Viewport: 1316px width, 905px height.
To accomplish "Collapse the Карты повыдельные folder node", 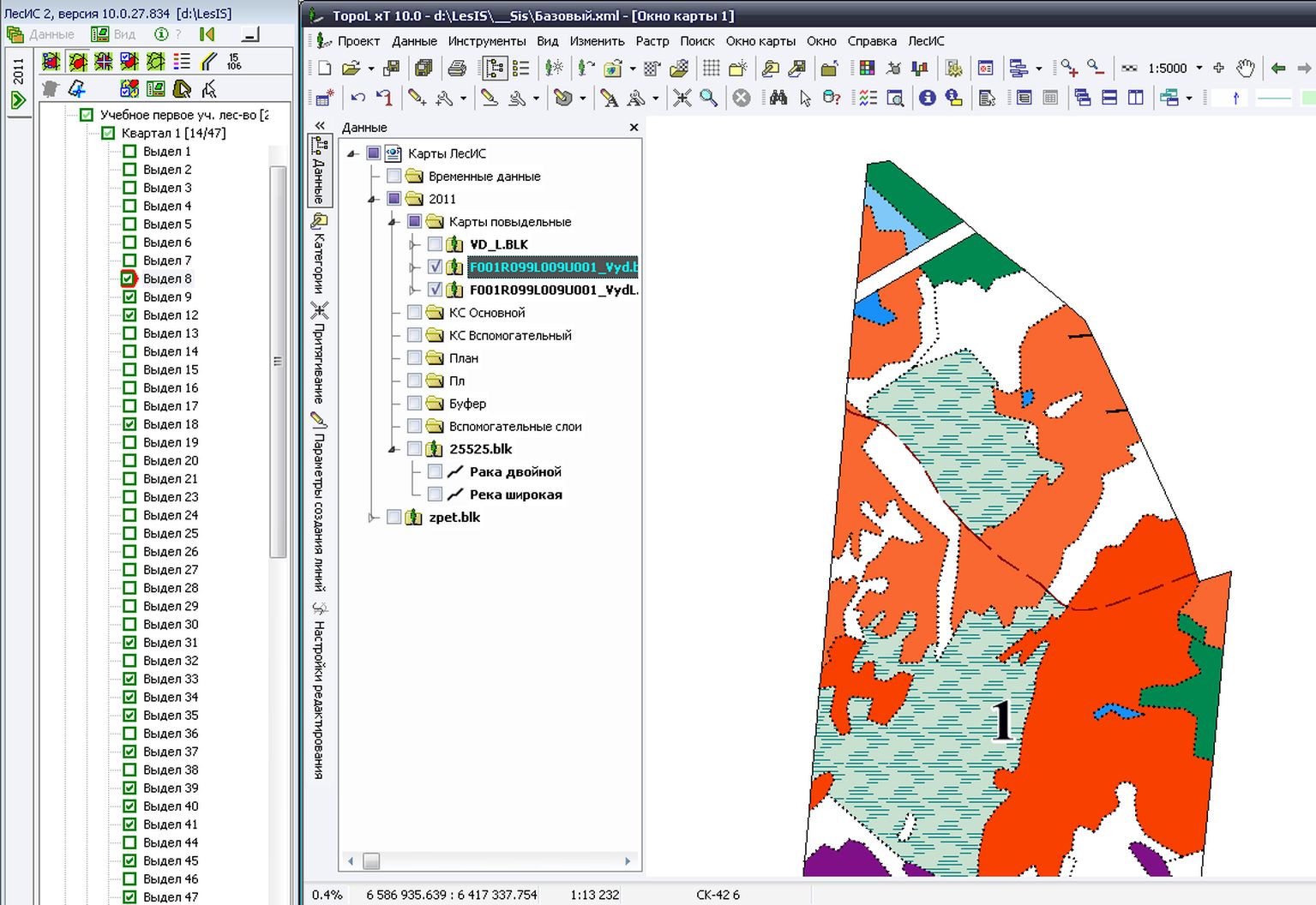I will pos(393,222).
